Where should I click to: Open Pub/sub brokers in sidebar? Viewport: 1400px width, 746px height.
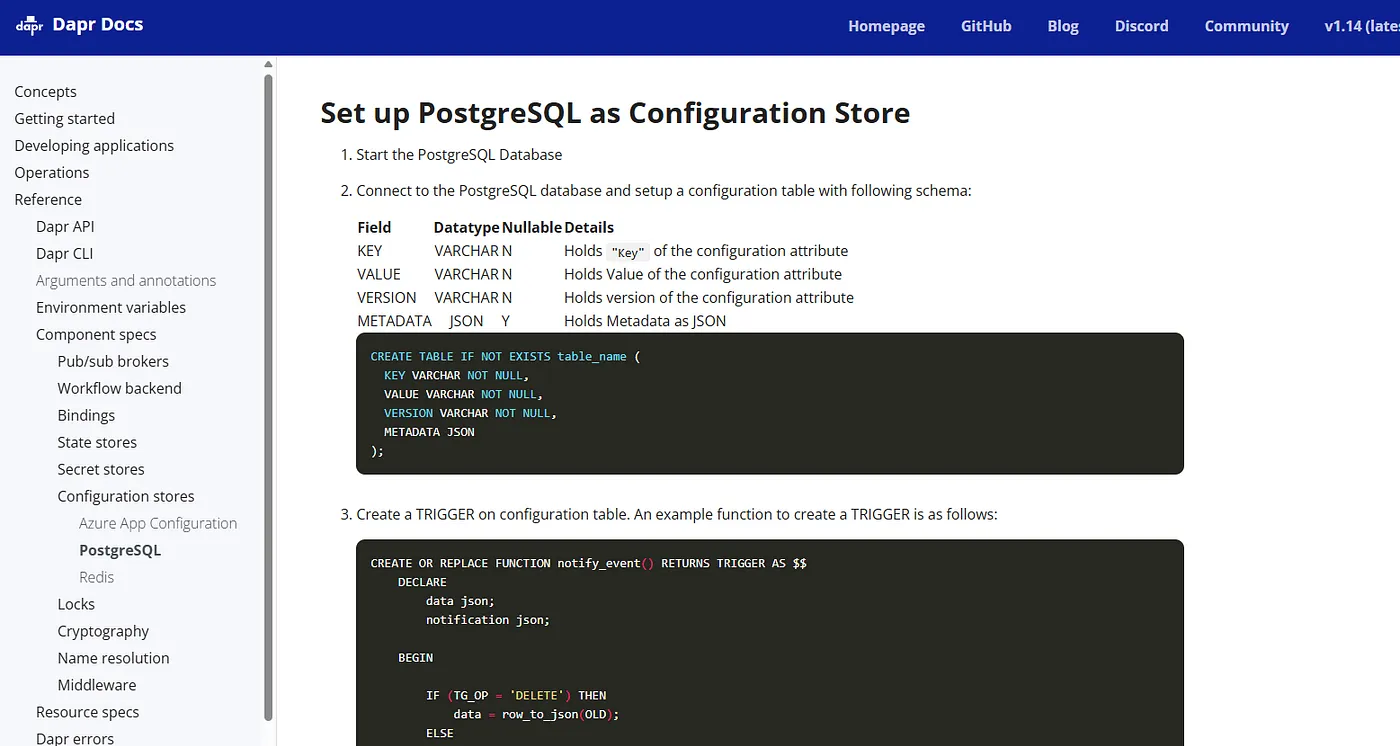113,361
